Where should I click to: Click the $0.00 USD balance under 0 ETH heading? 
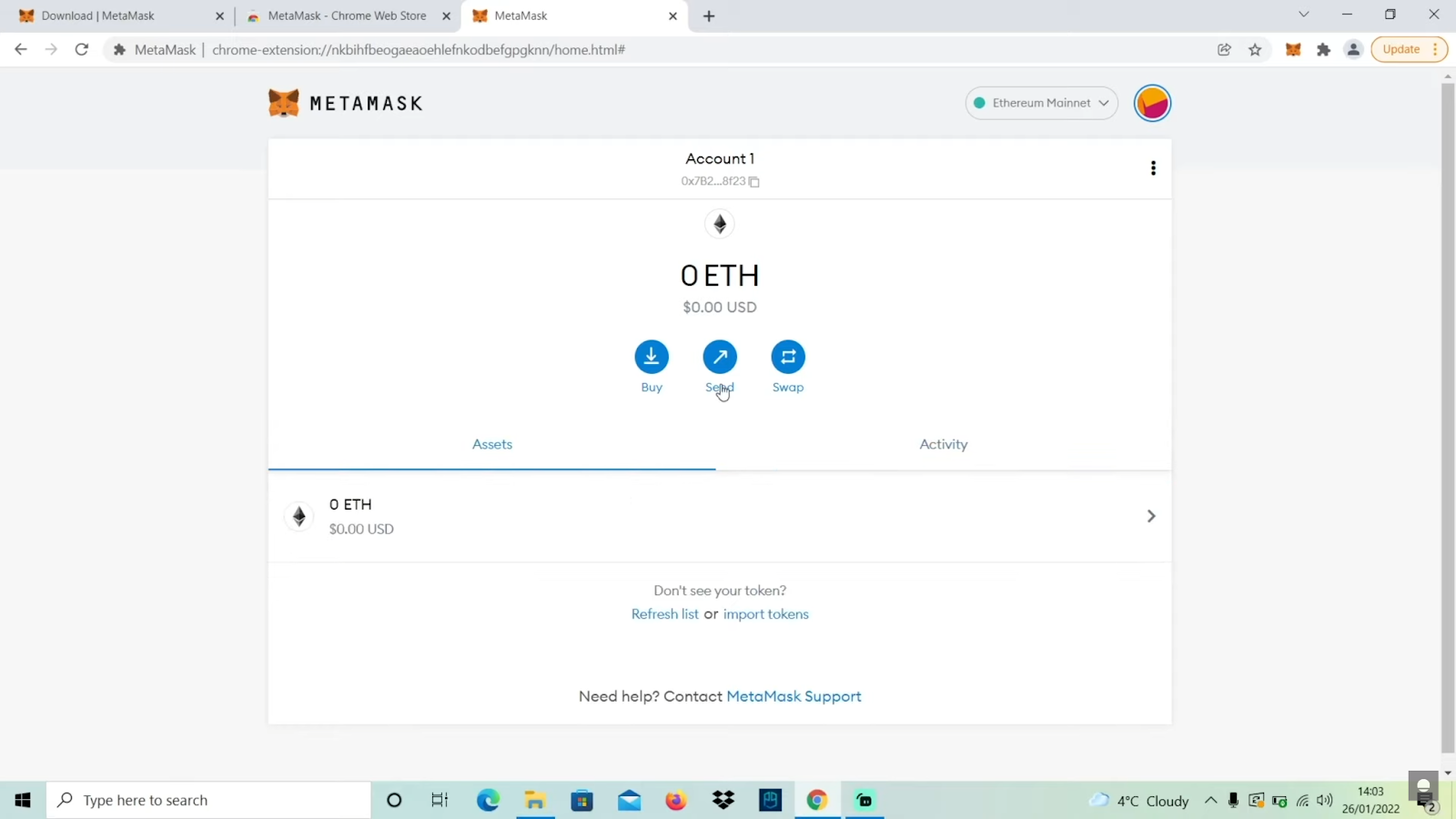click(x=720, y=308)
